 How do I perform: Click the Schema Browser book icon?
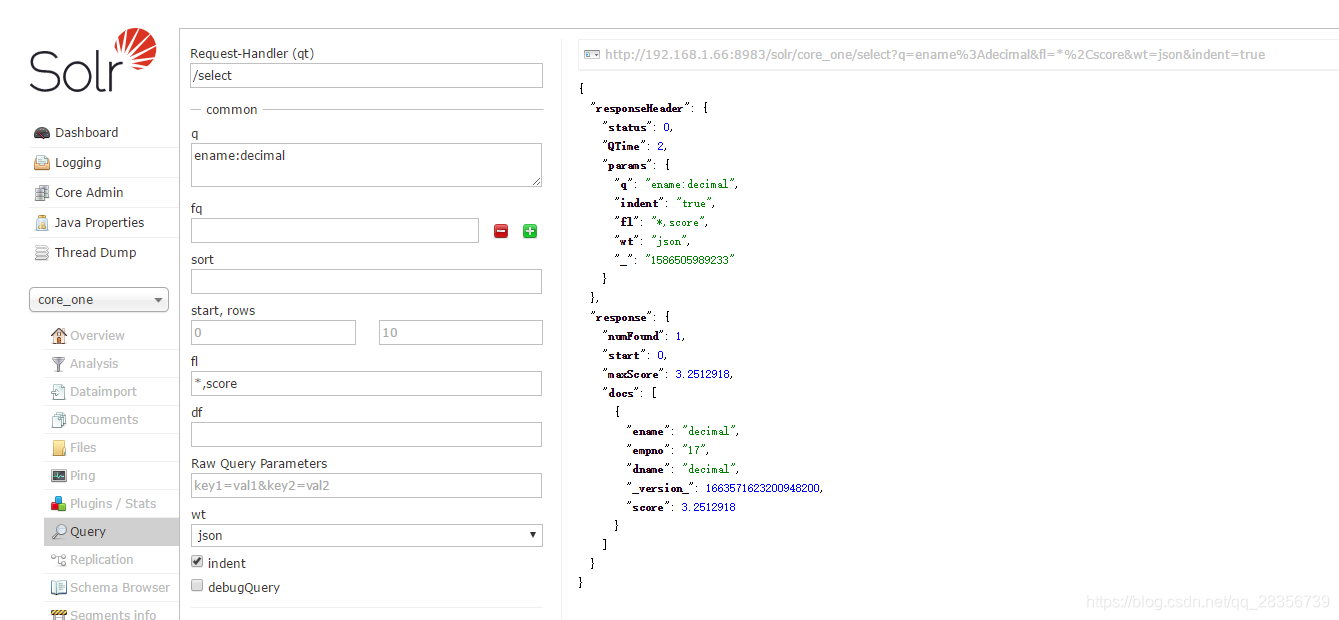coord(59,587)
